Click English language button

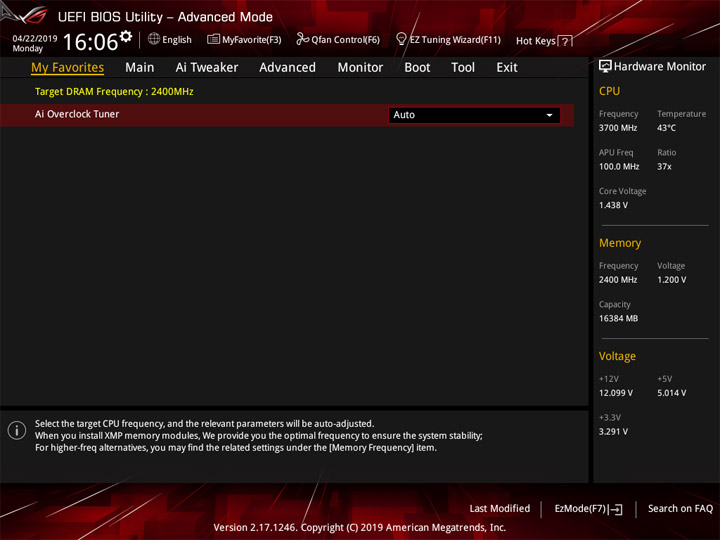click(177, 40)
